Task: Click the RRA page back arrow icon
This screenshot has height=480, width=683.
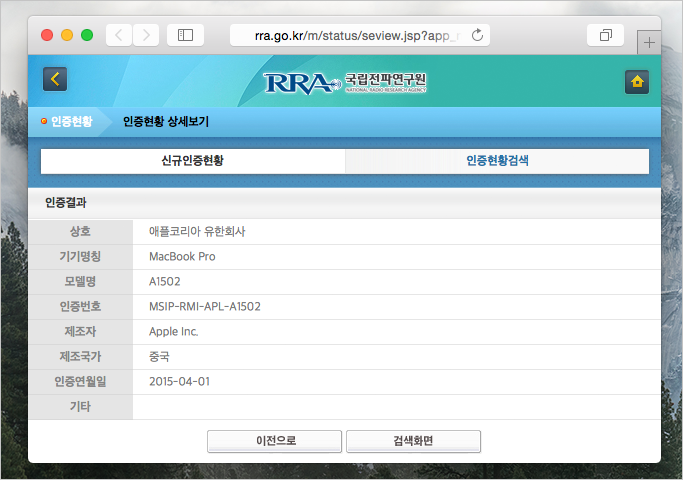Action: click(55, 79)
